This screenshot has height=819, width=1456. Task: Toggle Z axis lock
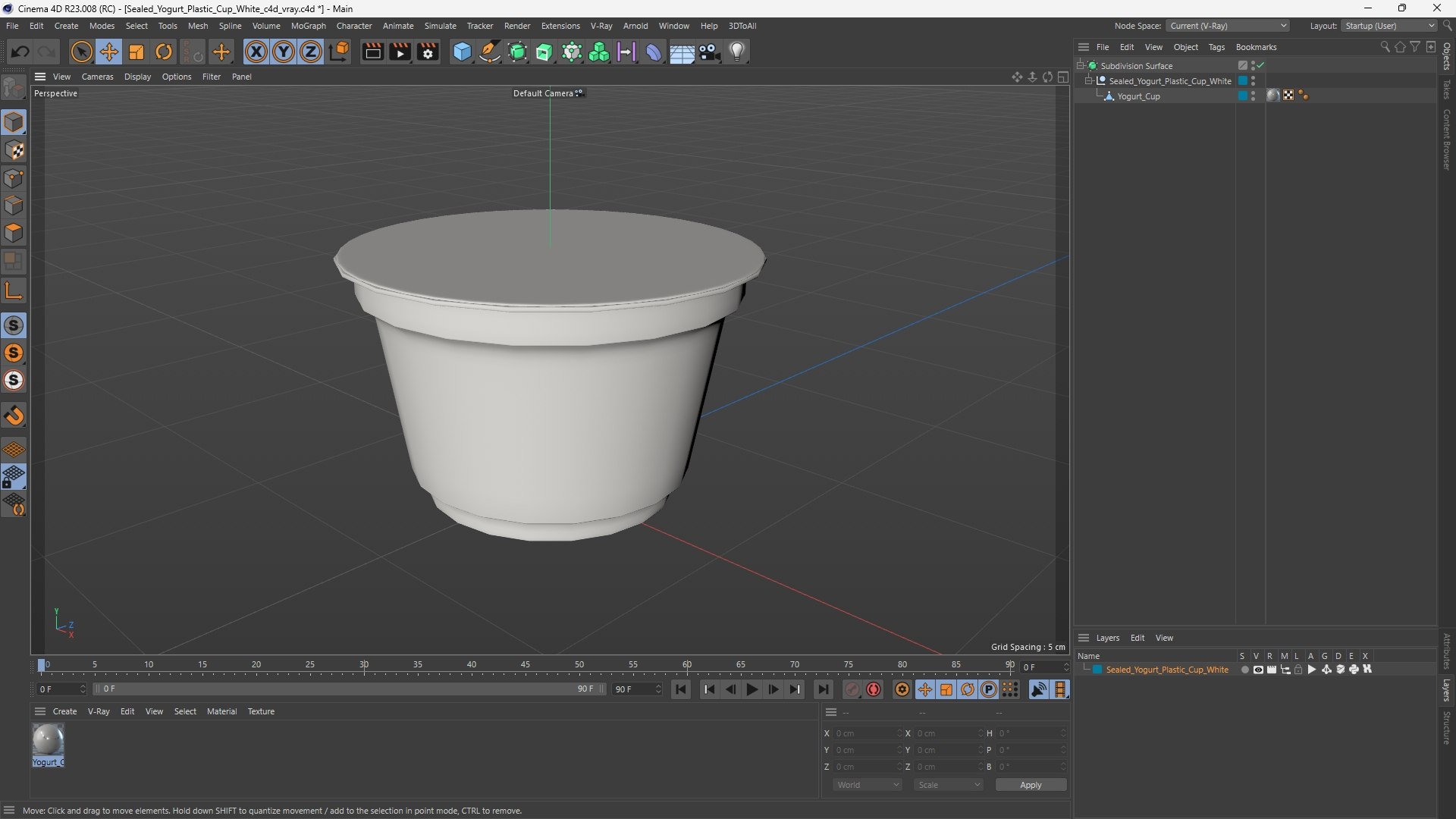(311, 52)
